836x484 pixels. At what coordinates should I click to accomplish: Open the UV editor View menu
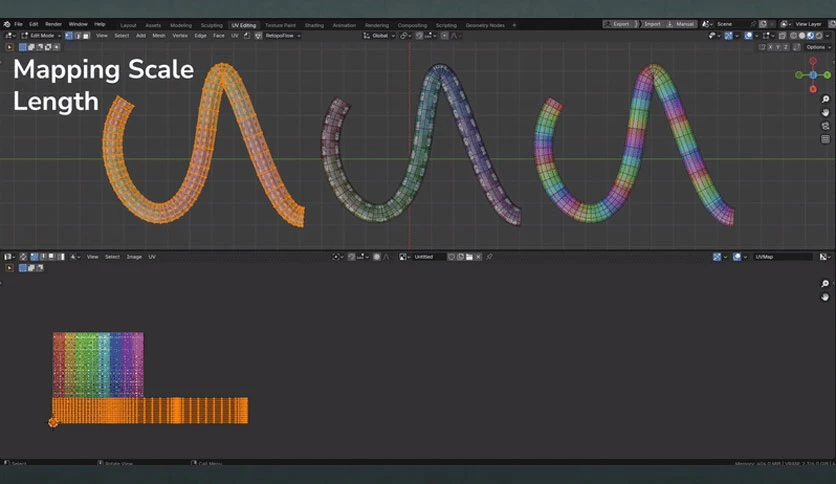tap(92, 257)
